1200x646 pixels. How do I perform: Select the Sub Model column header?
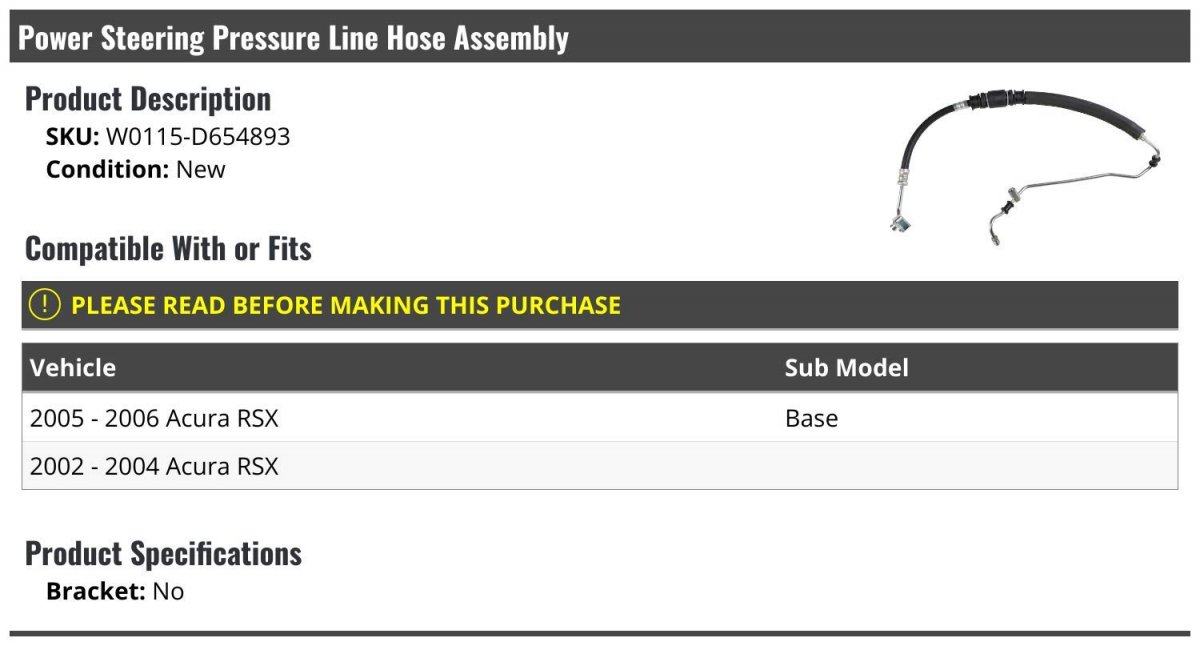coord(846,367)
